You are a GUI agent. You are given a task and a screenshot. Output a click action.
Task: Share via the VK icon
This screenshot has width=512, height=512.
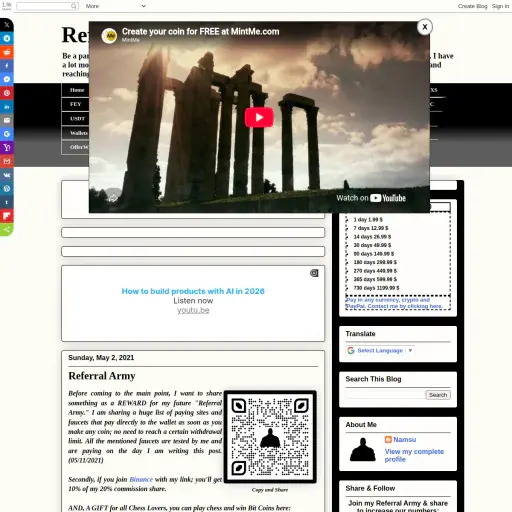(x=7, y=175)
